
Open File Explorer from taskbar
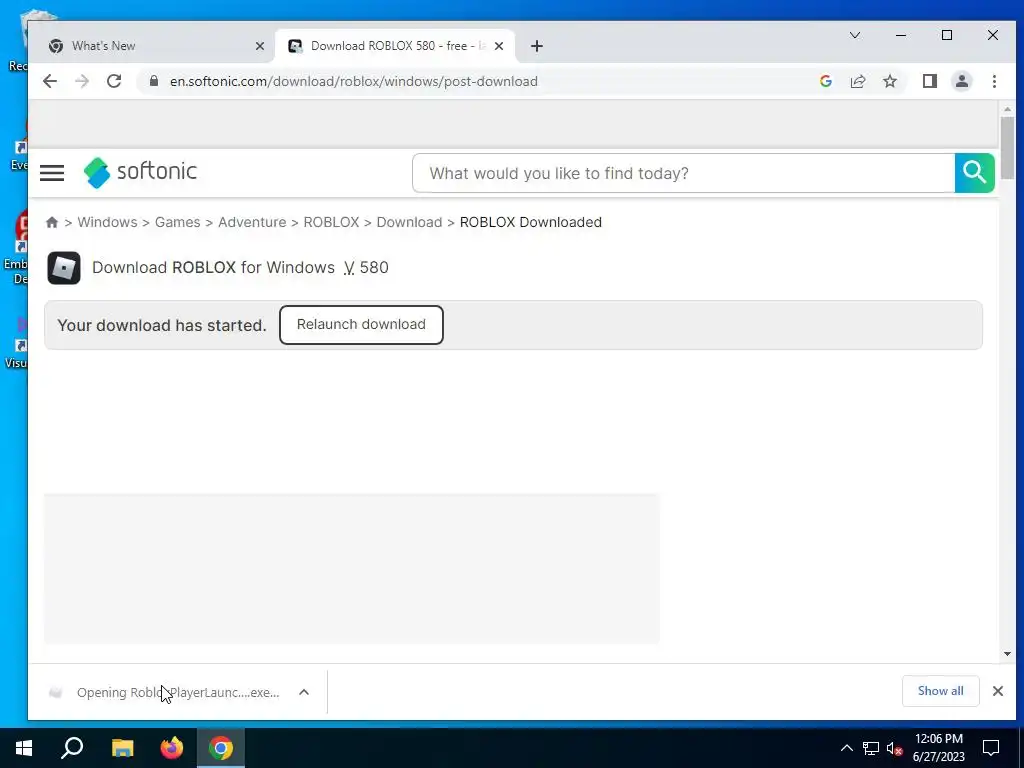point(122,748)
